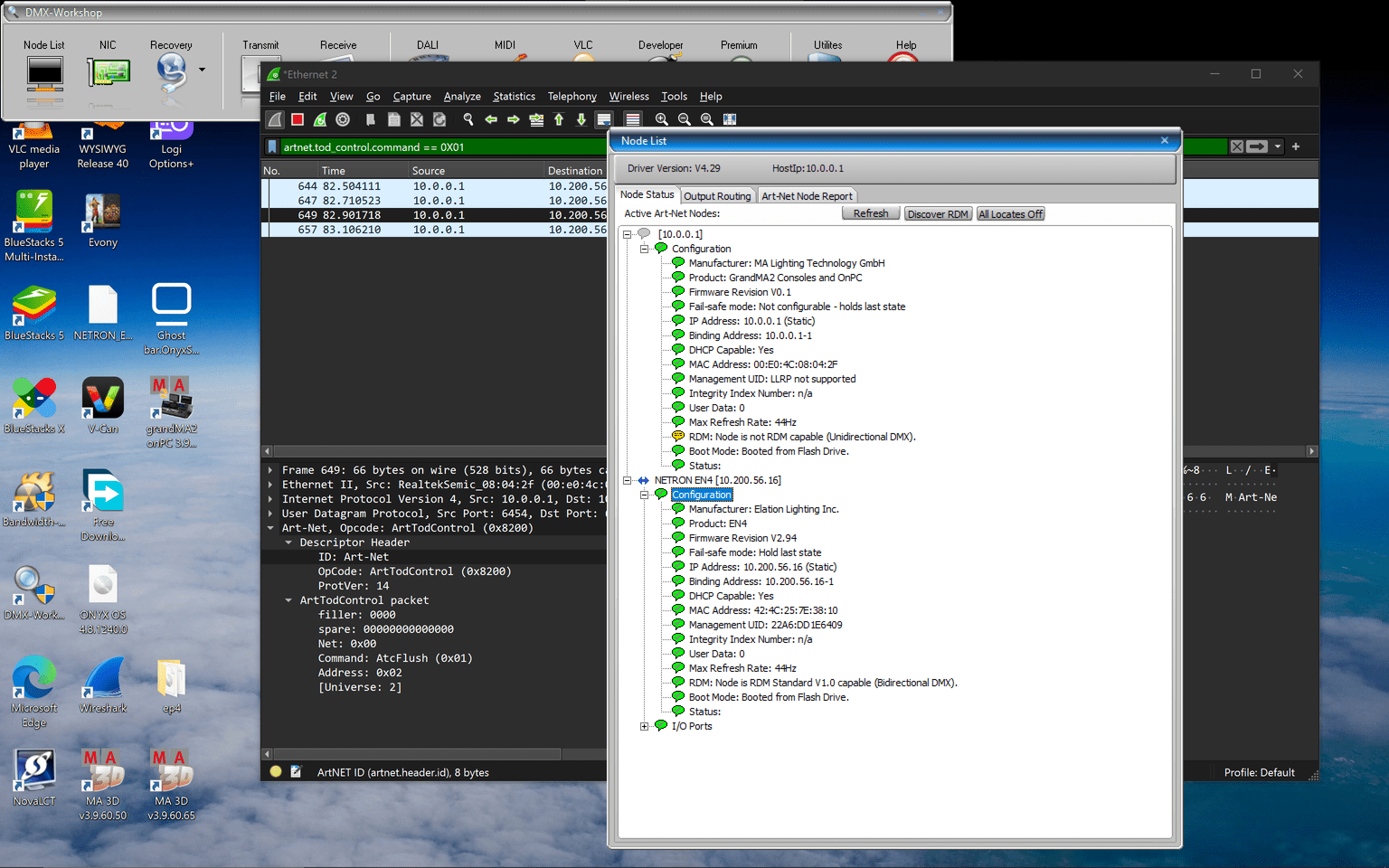
Task: Find a packet with the magnifier icon
Action: pos(468,119)
